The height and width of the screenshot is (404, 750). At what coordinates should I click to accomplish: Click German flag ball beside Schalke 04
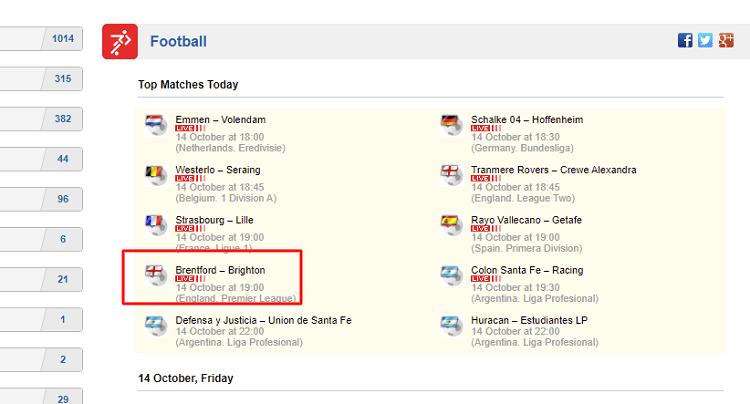click(x=452, y=125)
